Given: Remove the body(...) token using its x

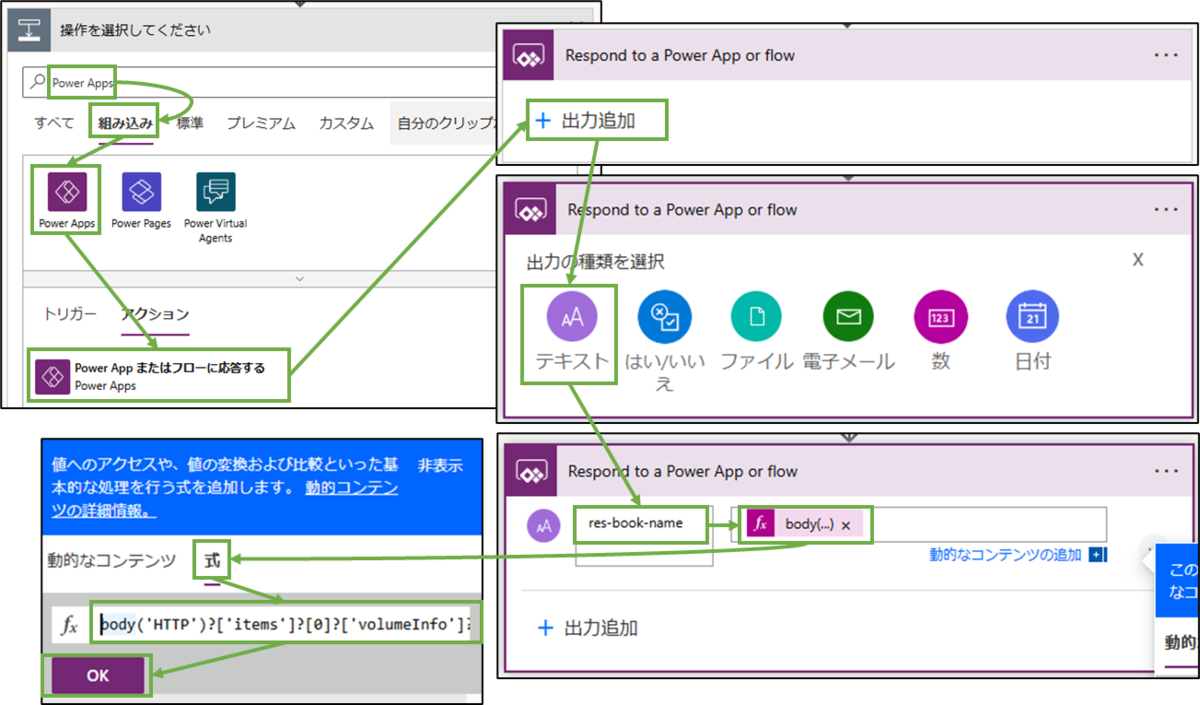Looking at the screenshot, I should coord(845,525).
